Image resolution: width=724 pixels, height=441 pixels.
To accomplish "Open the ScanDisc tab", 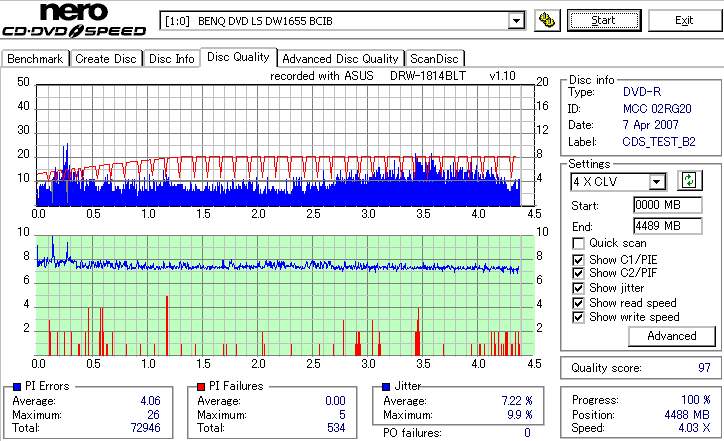I will point(434,59).
